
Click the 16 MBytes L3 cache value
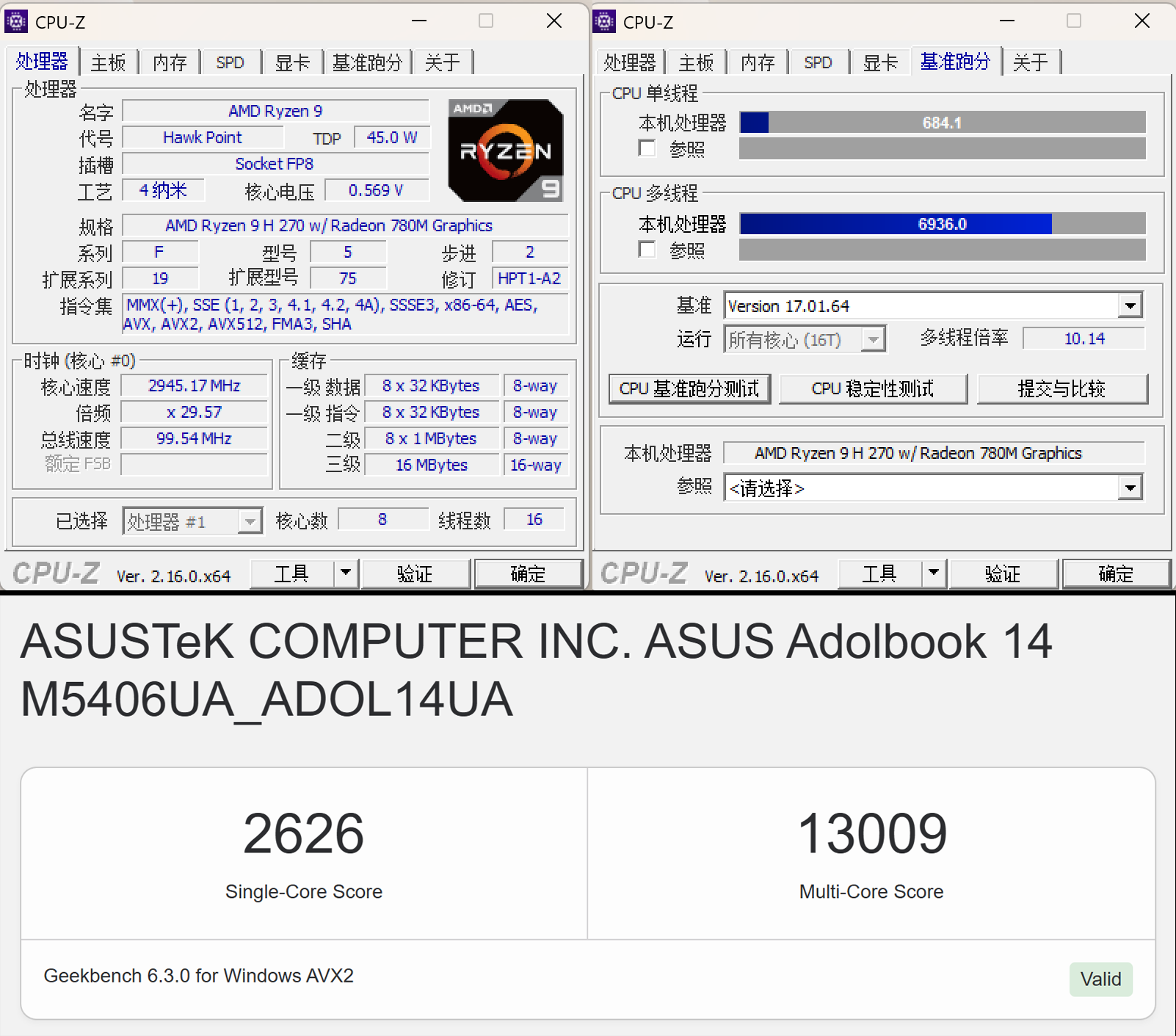tap(432, 465)
